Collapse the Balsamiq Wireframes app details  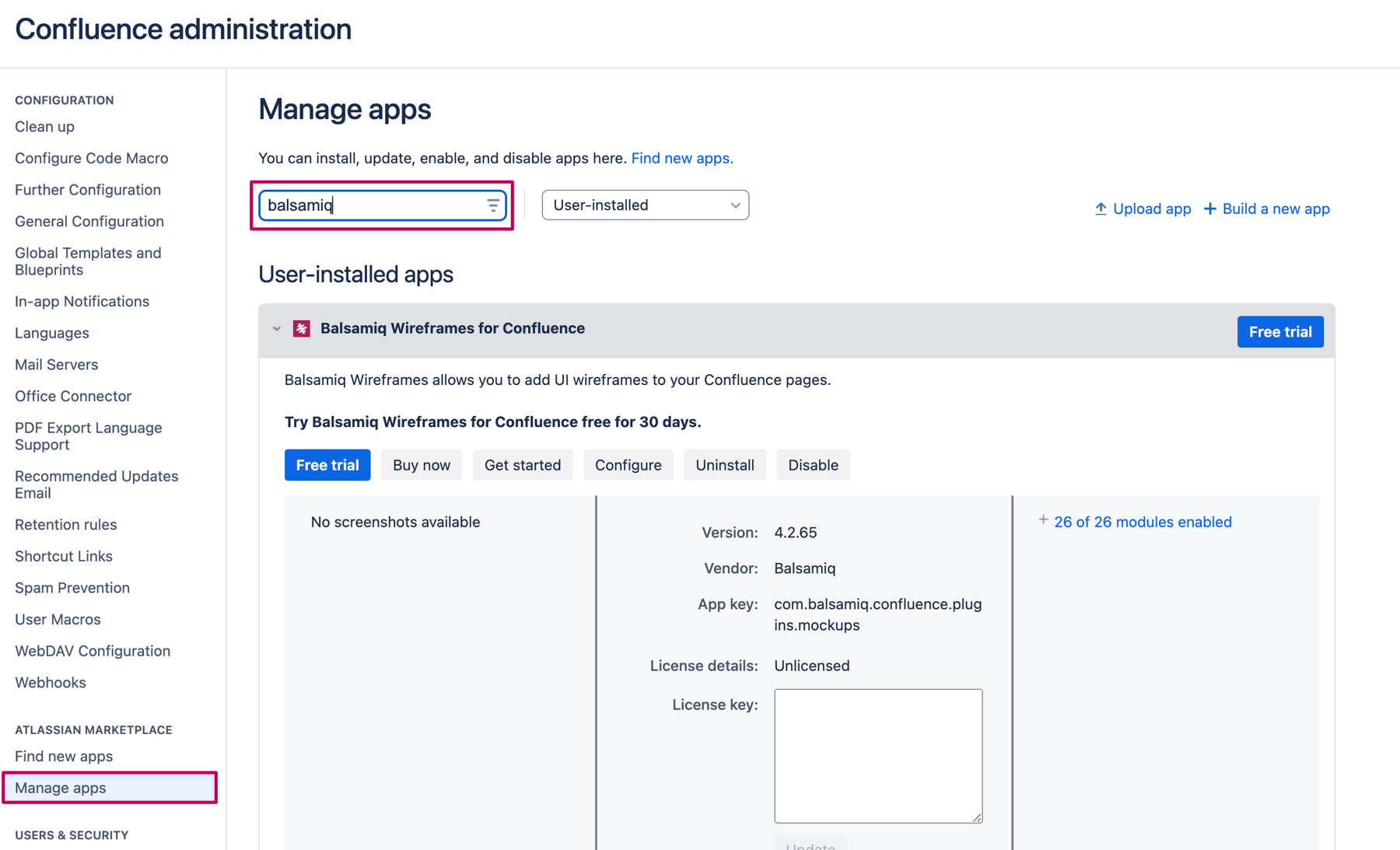[277, 328]
